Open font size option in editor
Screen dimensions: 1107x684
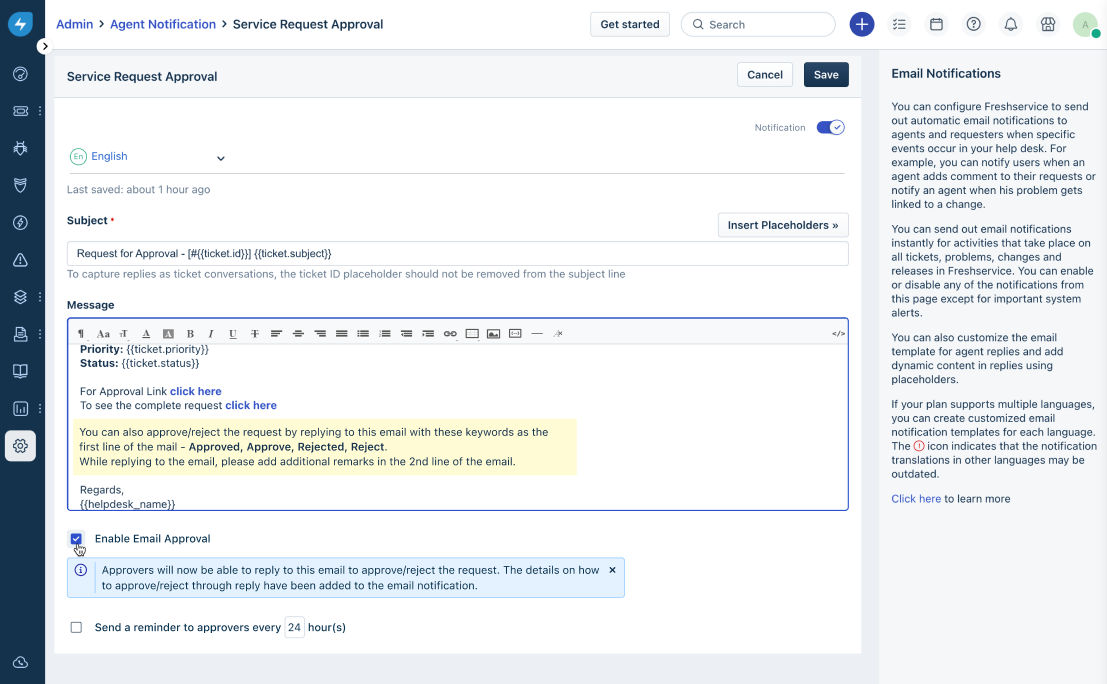[x=124, y=334]
